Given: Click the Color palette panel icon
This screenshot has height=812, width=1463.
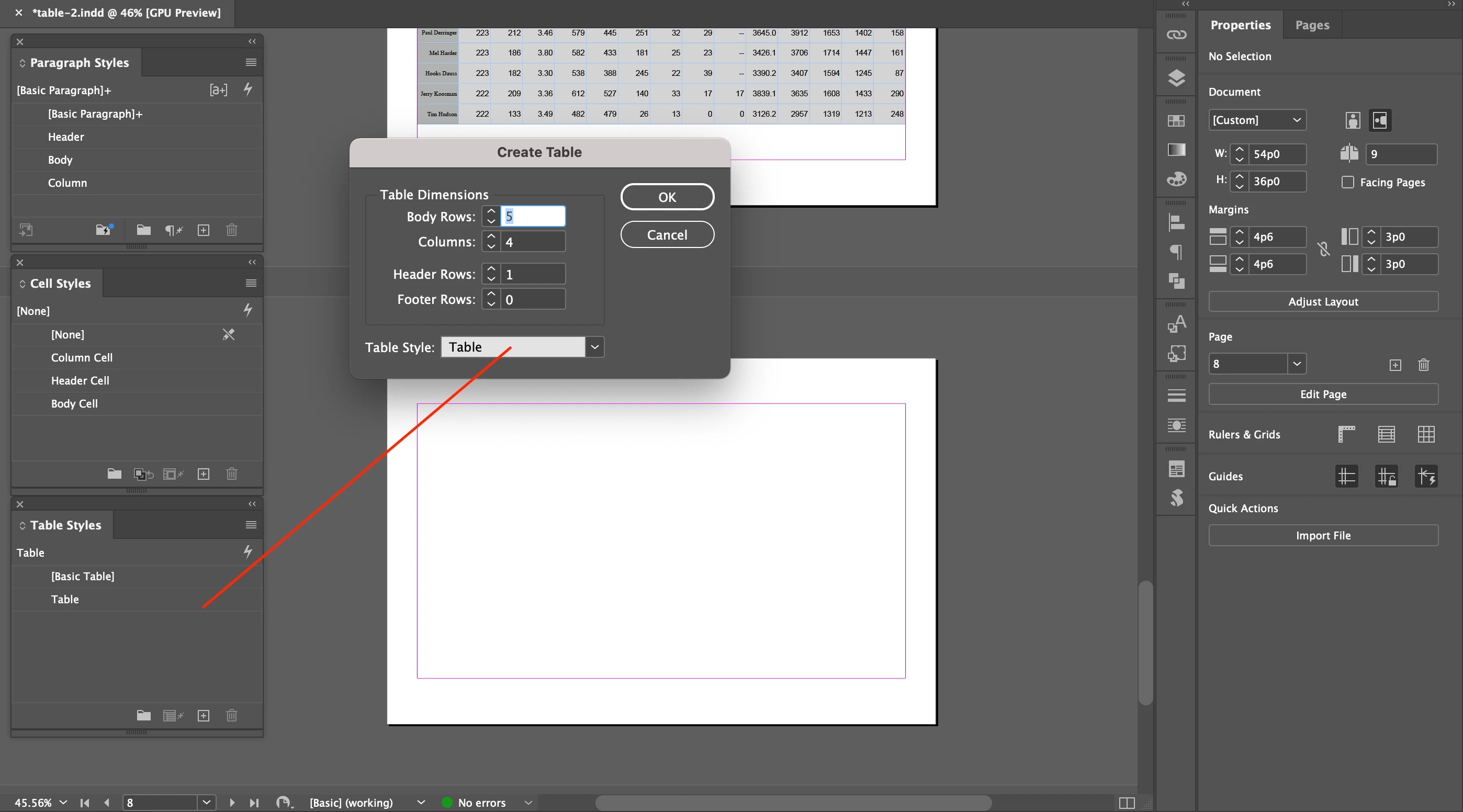Looking at the screenshot, I should pyautogui.click(x=1176, y=179).
